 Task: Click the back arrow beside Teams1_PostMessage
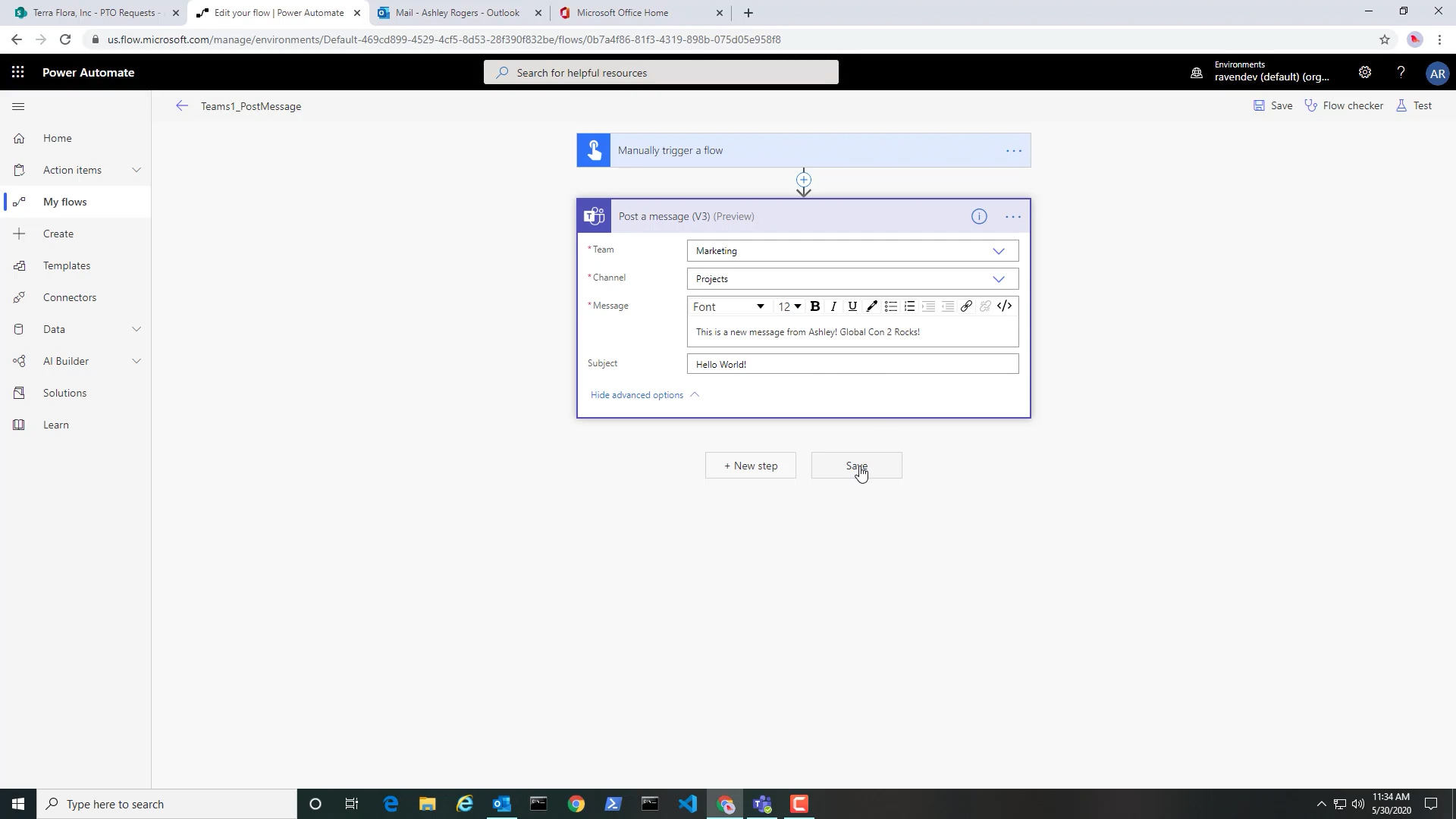tap(181, 106)
